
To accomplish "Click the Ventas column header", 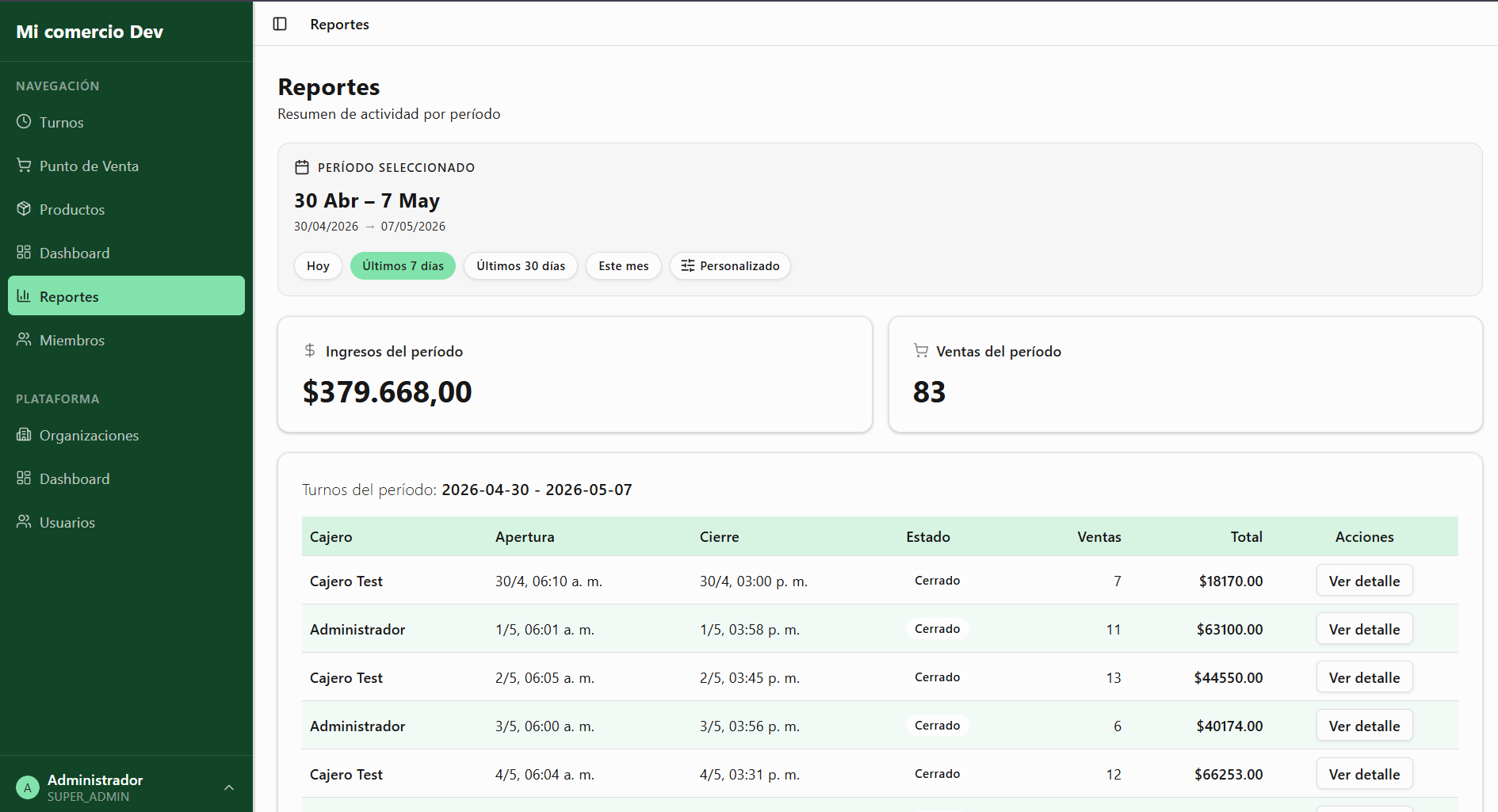I will click(x=1099, y=537).
